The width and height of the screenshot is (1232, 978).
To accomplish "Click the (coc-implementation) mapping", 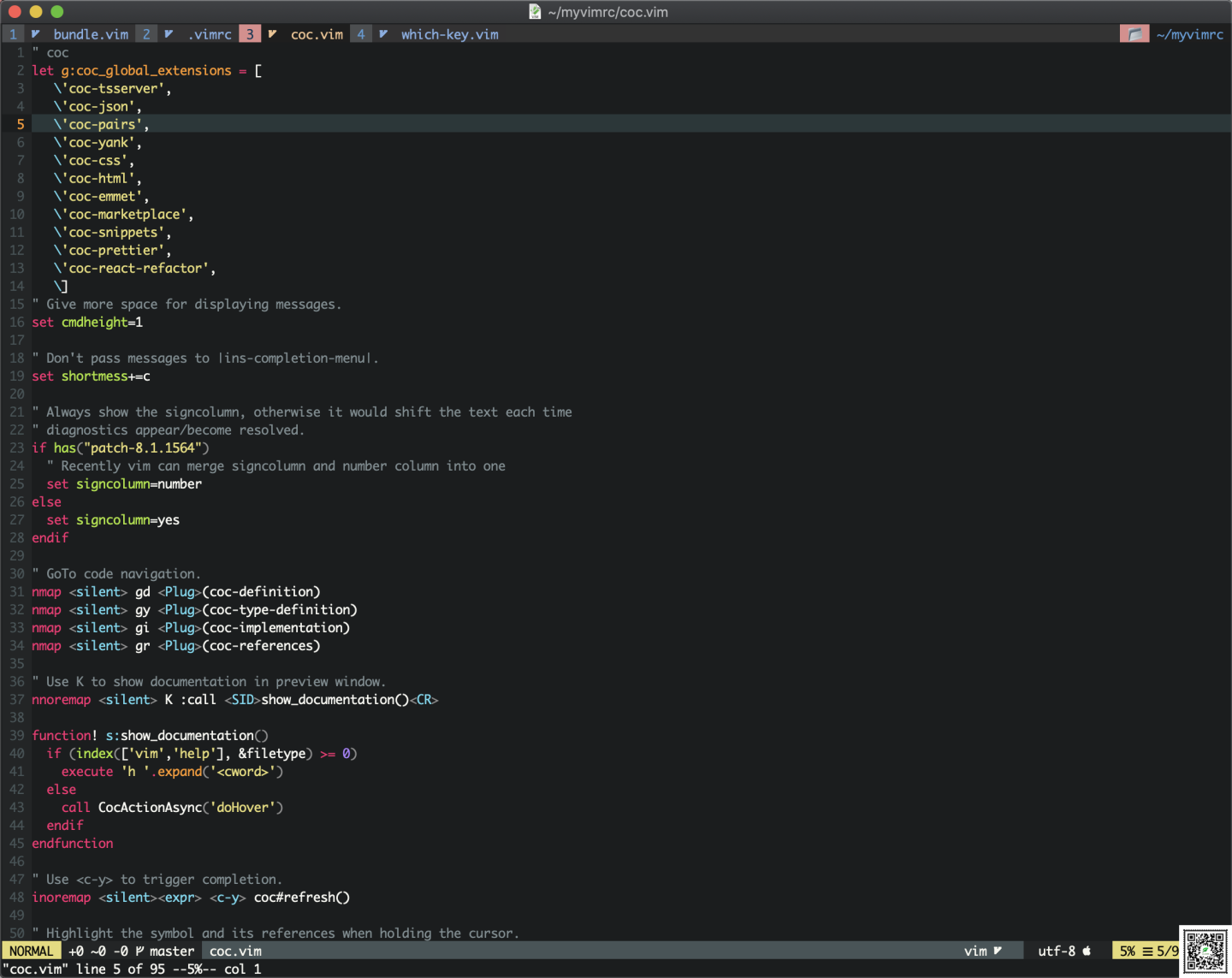I will 276,627.
